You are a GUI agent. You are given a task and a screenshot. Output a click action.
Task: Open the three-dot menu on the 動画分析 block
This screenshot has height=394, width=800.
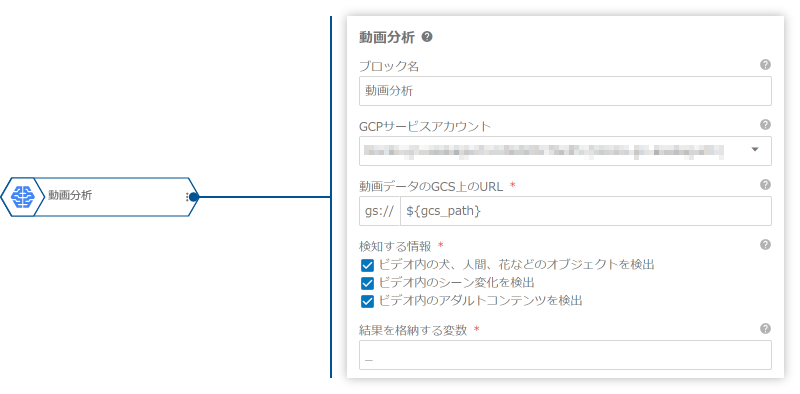(187, 197)
